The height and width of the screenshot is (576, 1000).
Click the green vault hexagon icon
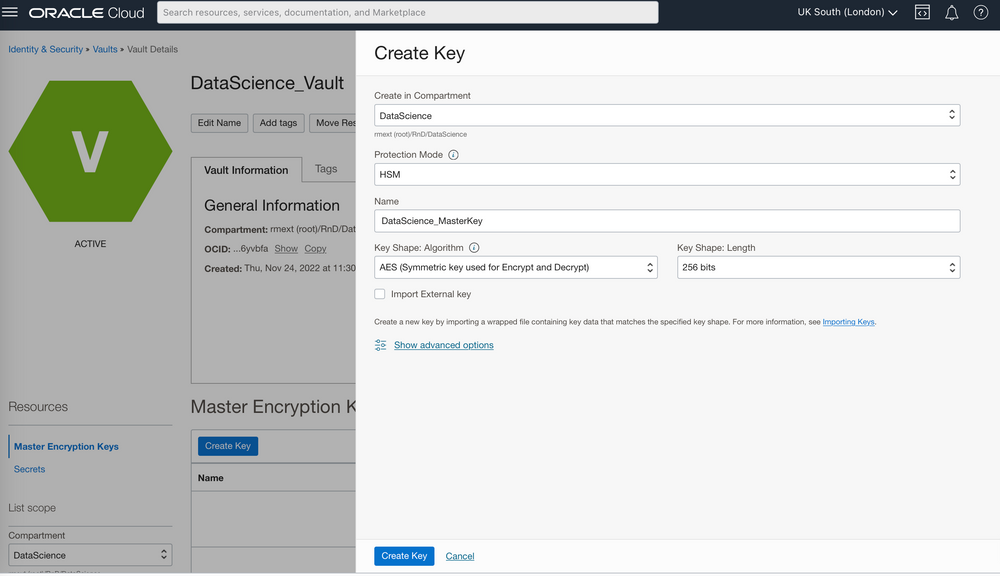89,151
